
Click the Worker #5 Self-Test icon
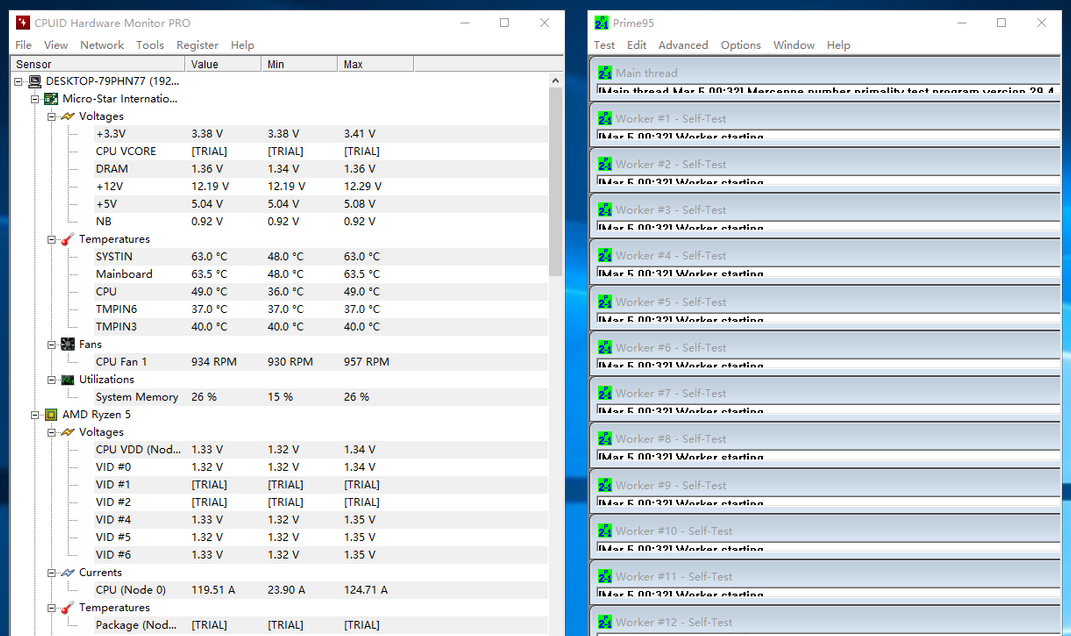click(x=604, y=302)
